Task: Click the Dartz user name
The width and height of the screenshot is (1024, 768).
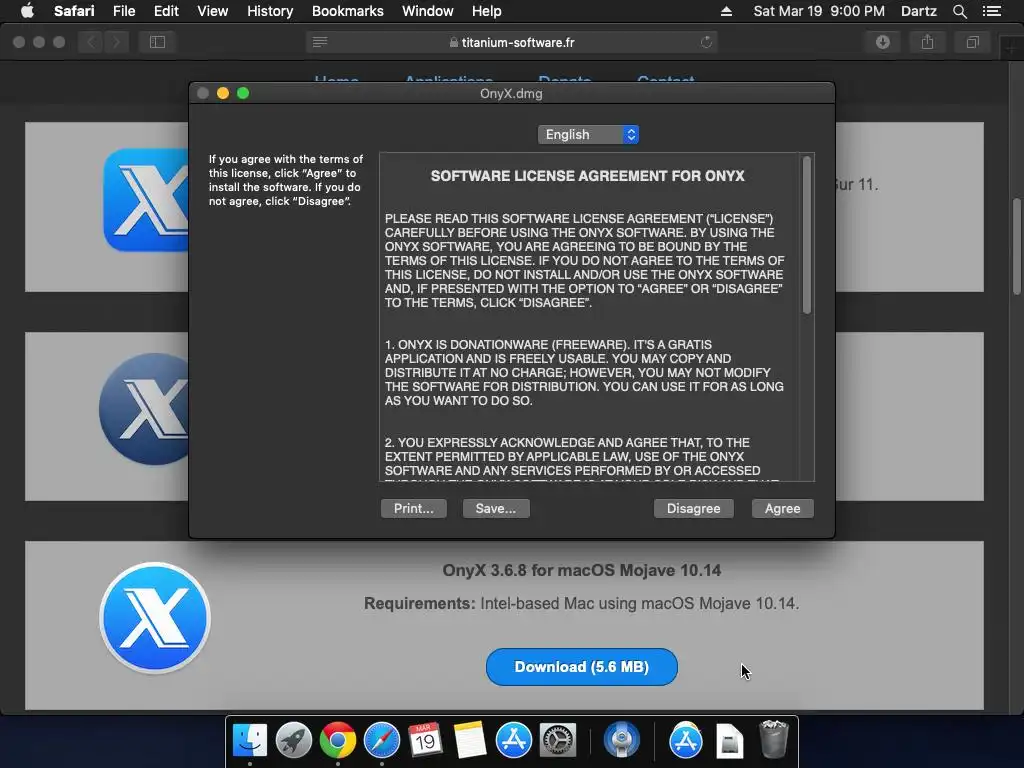Action: [918, 11]
